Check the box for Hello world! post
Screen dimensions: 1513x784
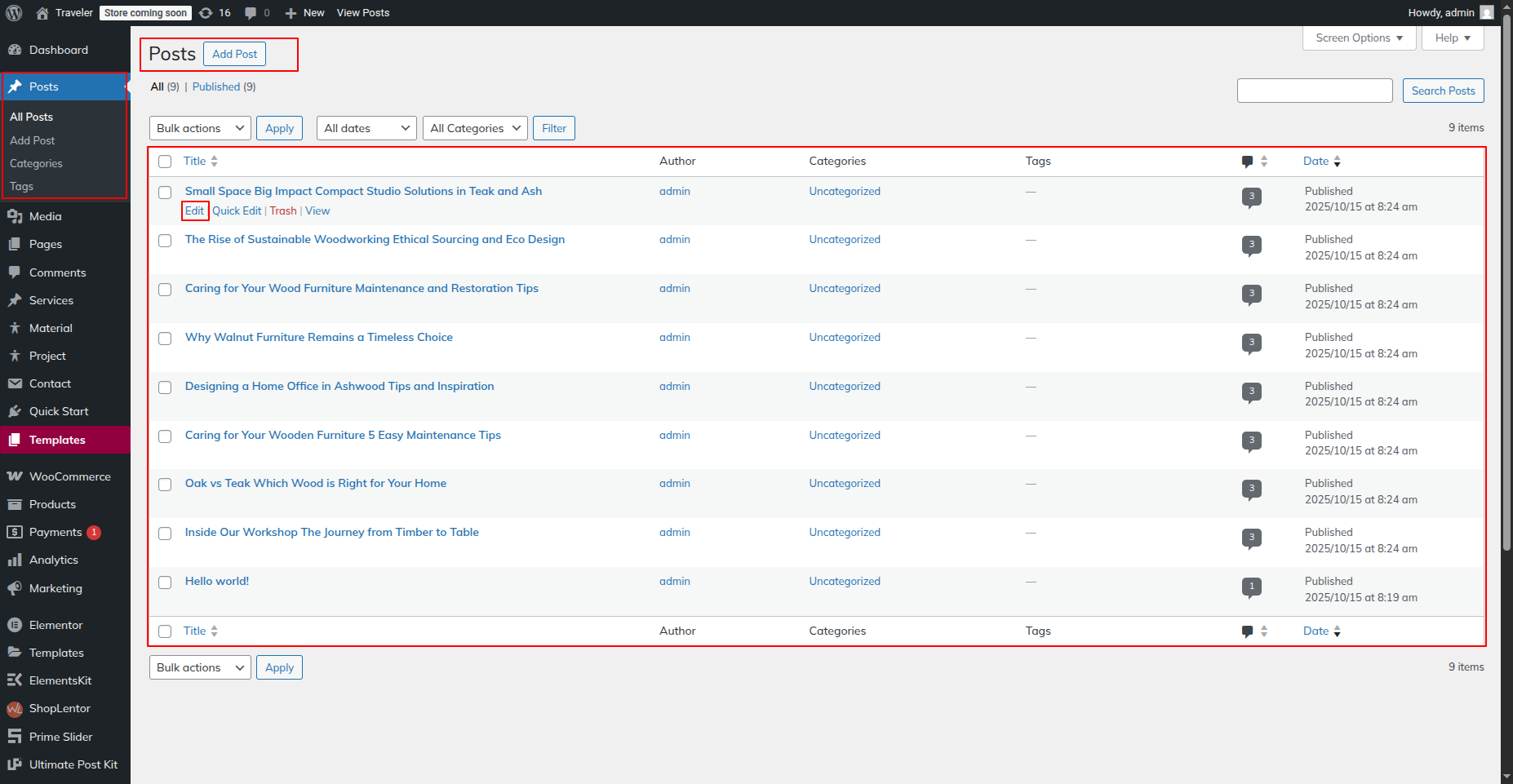(x=165, y=582)
